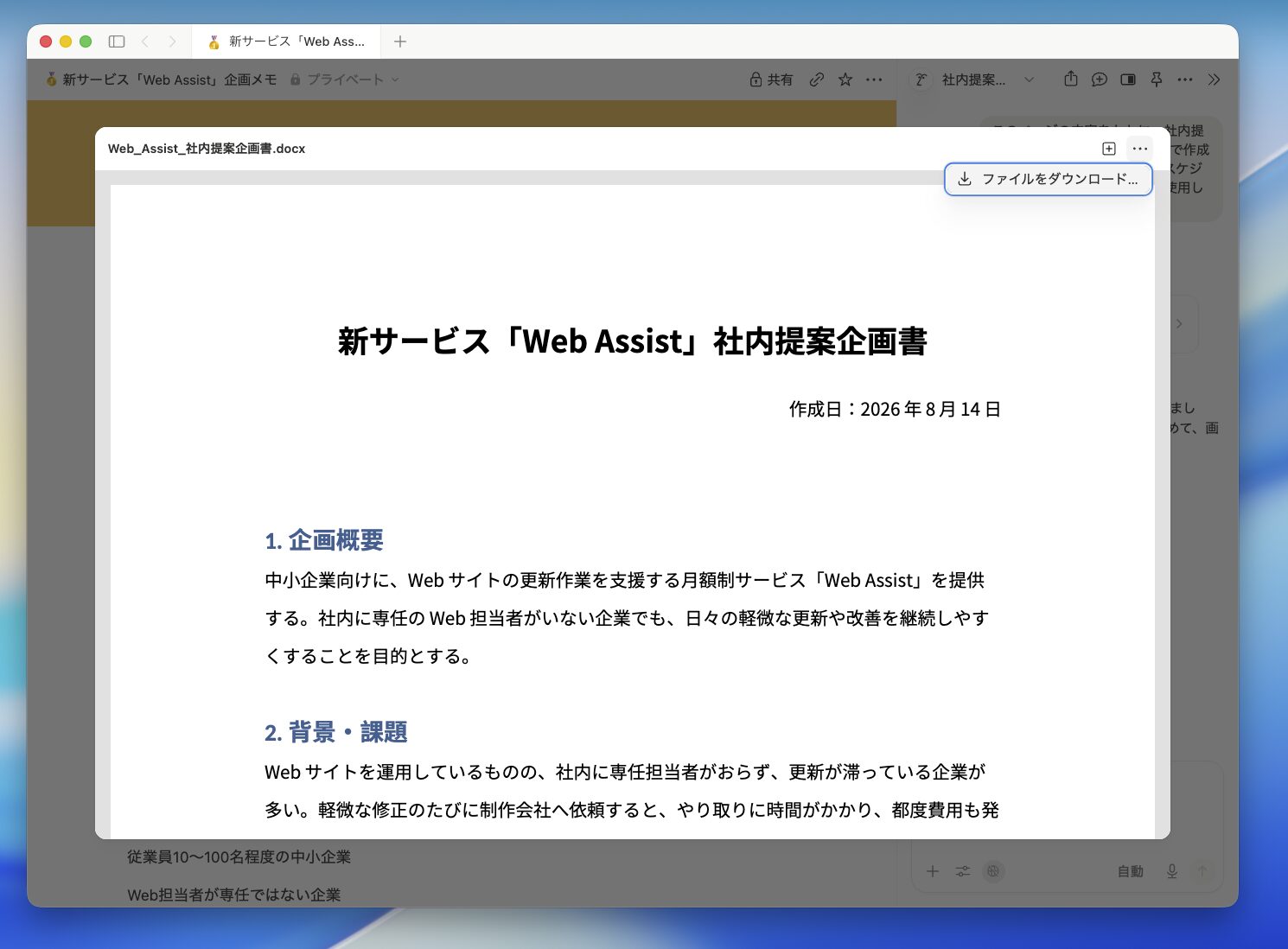Expand the 社内提案... chat title dropdown
1288x949 pixels.
(987, 80)
